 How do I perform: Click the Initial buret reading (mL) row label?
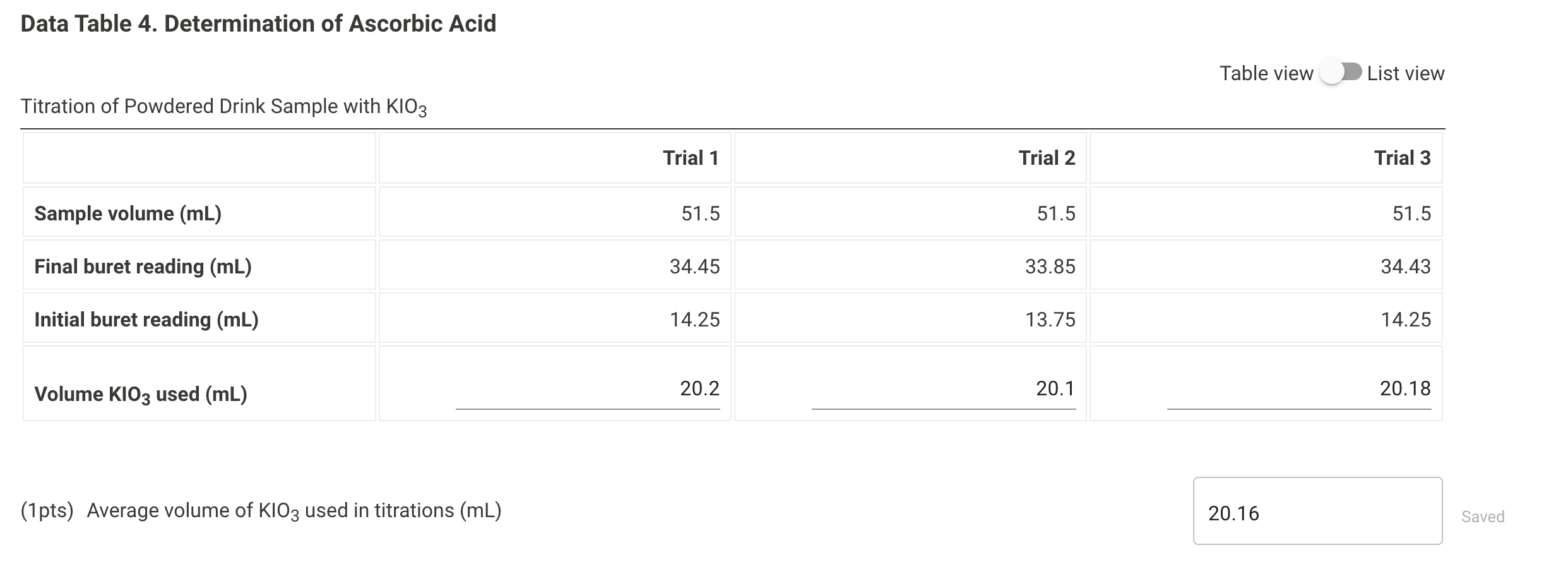click(x=147, y=320)
